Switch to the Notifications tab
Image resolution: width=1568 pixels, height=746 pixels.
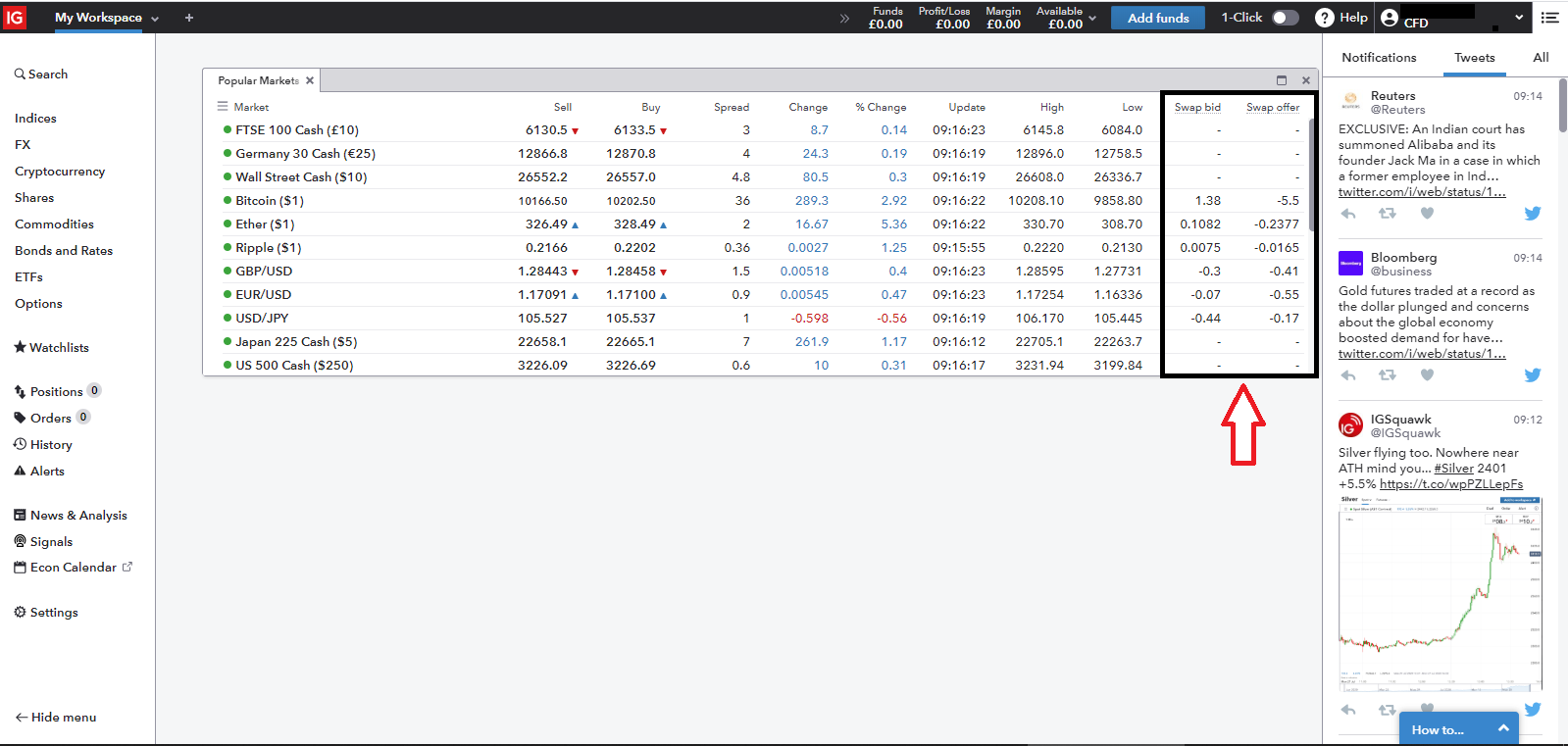click(x=1379, y=58)
